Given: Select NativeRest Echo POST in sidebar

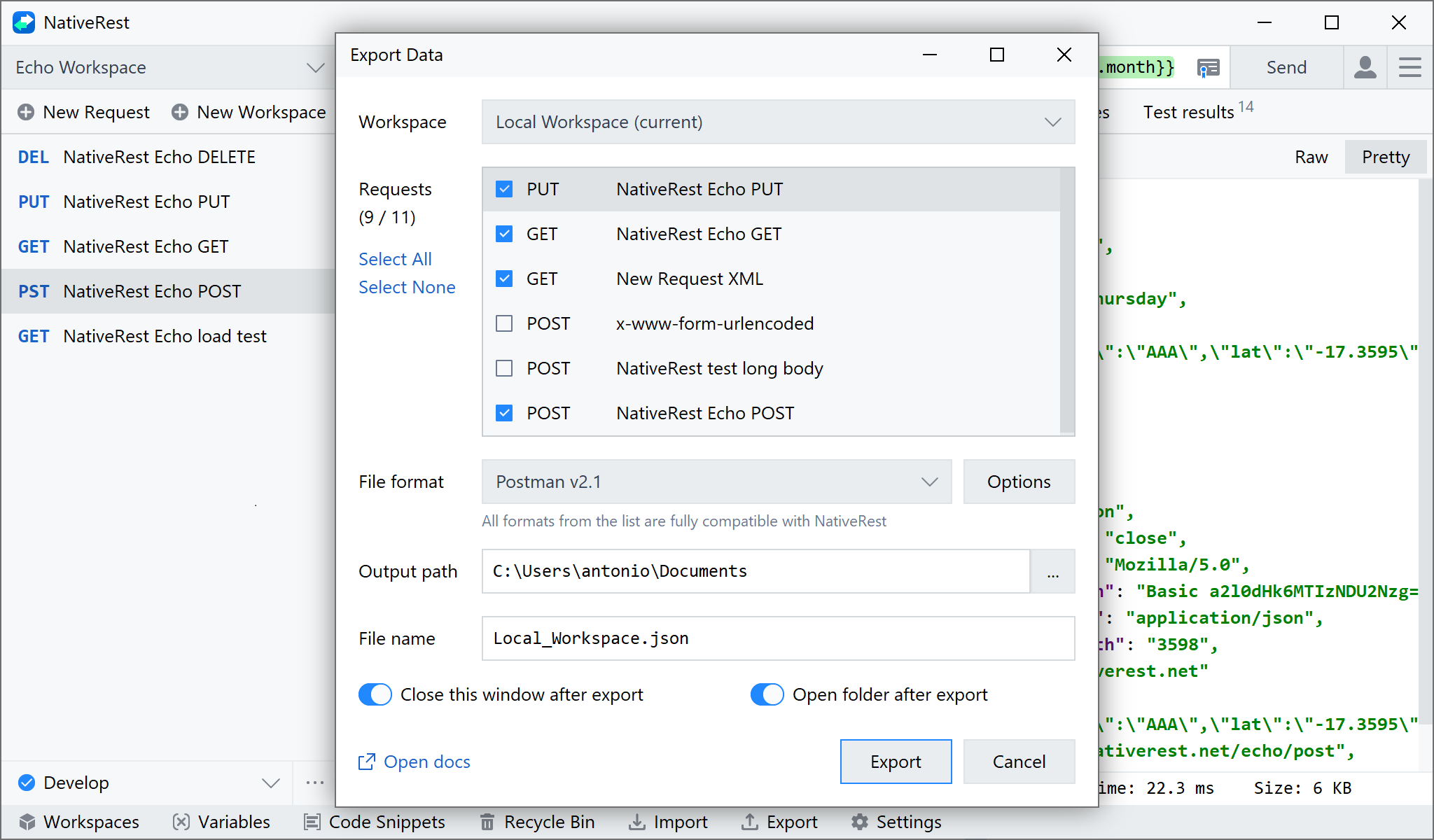Looking at the screenshot, I should click(x=168, y=291).
